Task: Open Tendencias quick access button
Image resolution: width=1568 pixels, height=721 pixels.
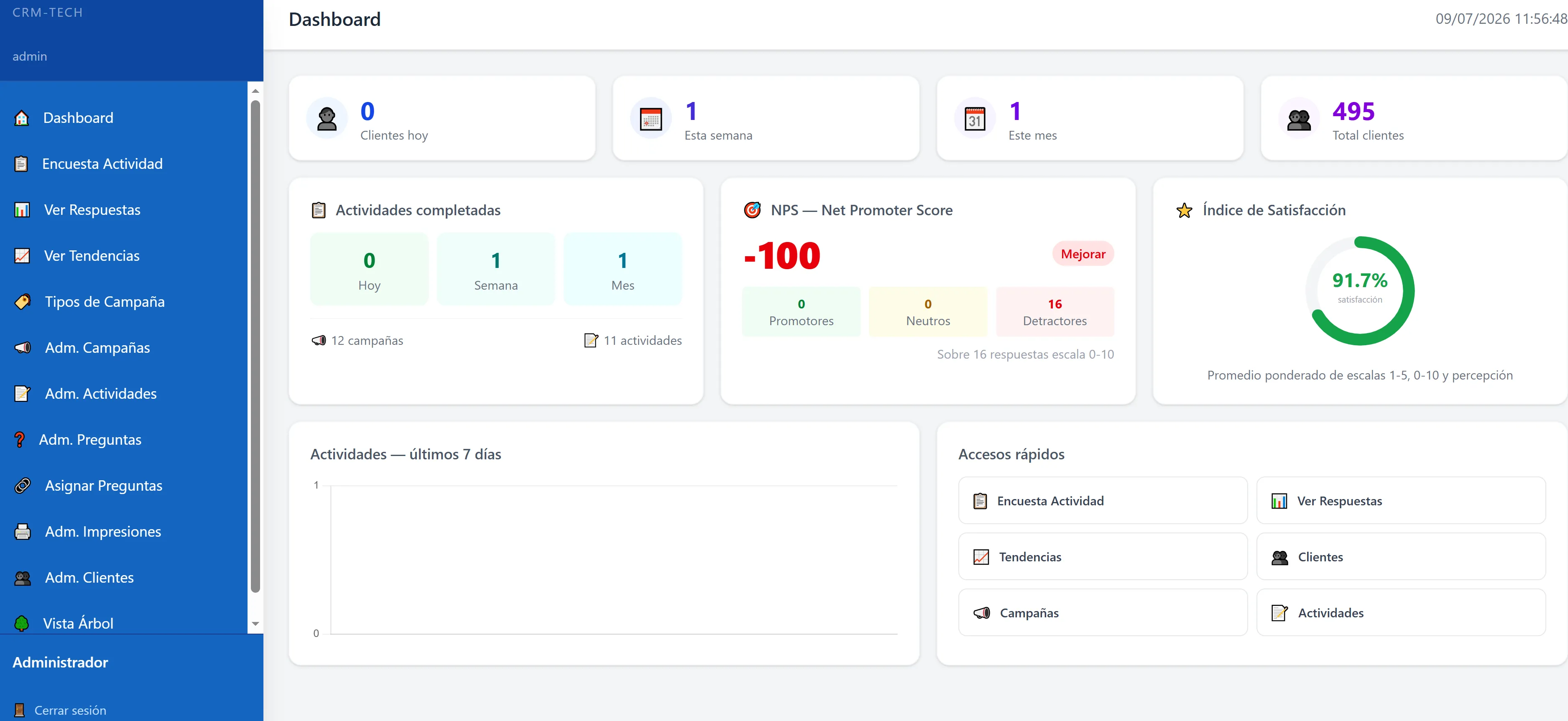Action: pyautogui.click(x=1102, y=557)
